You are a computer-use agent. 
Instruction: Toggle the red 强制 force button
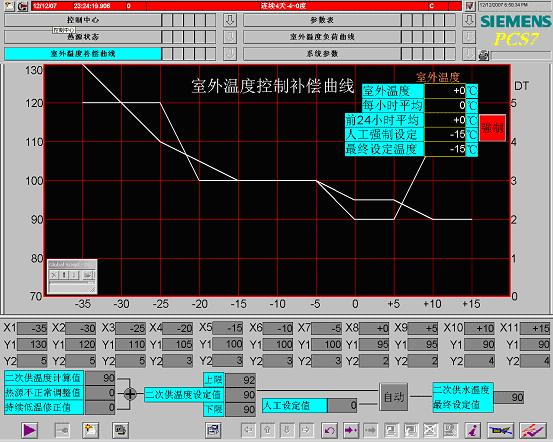point(492,128)
